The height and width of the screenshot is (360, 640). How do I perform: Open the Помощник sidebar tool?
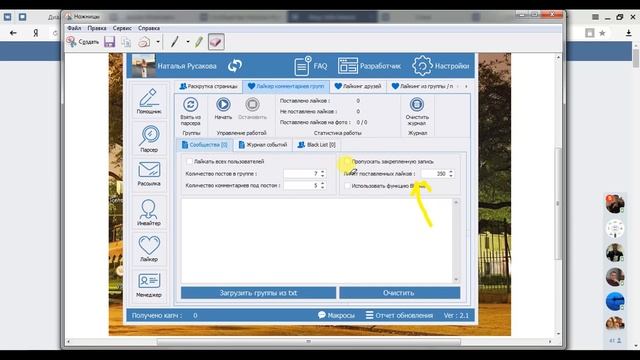click(149, 101)
